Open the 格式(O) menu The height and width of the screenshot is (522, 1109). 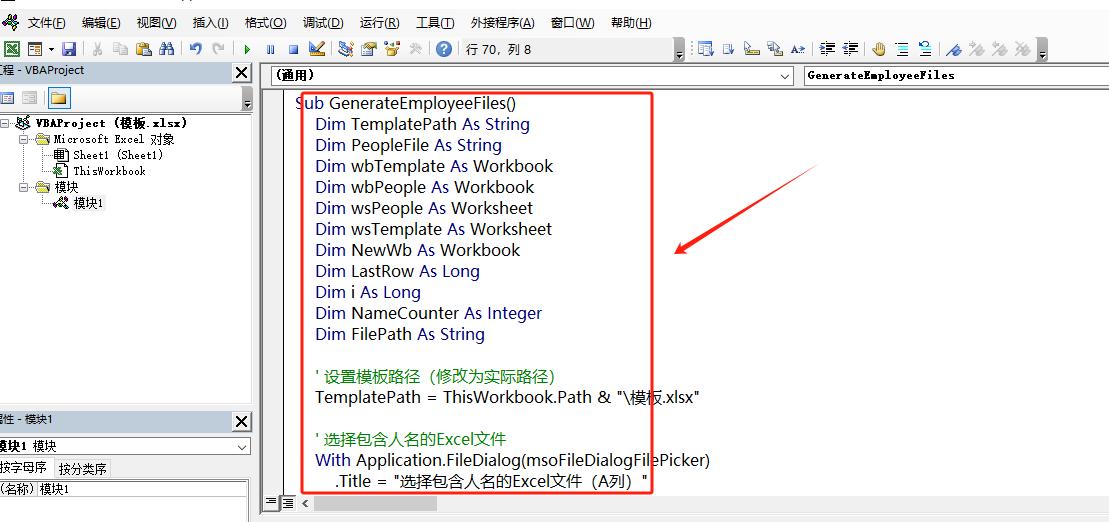tap(265, 23)
